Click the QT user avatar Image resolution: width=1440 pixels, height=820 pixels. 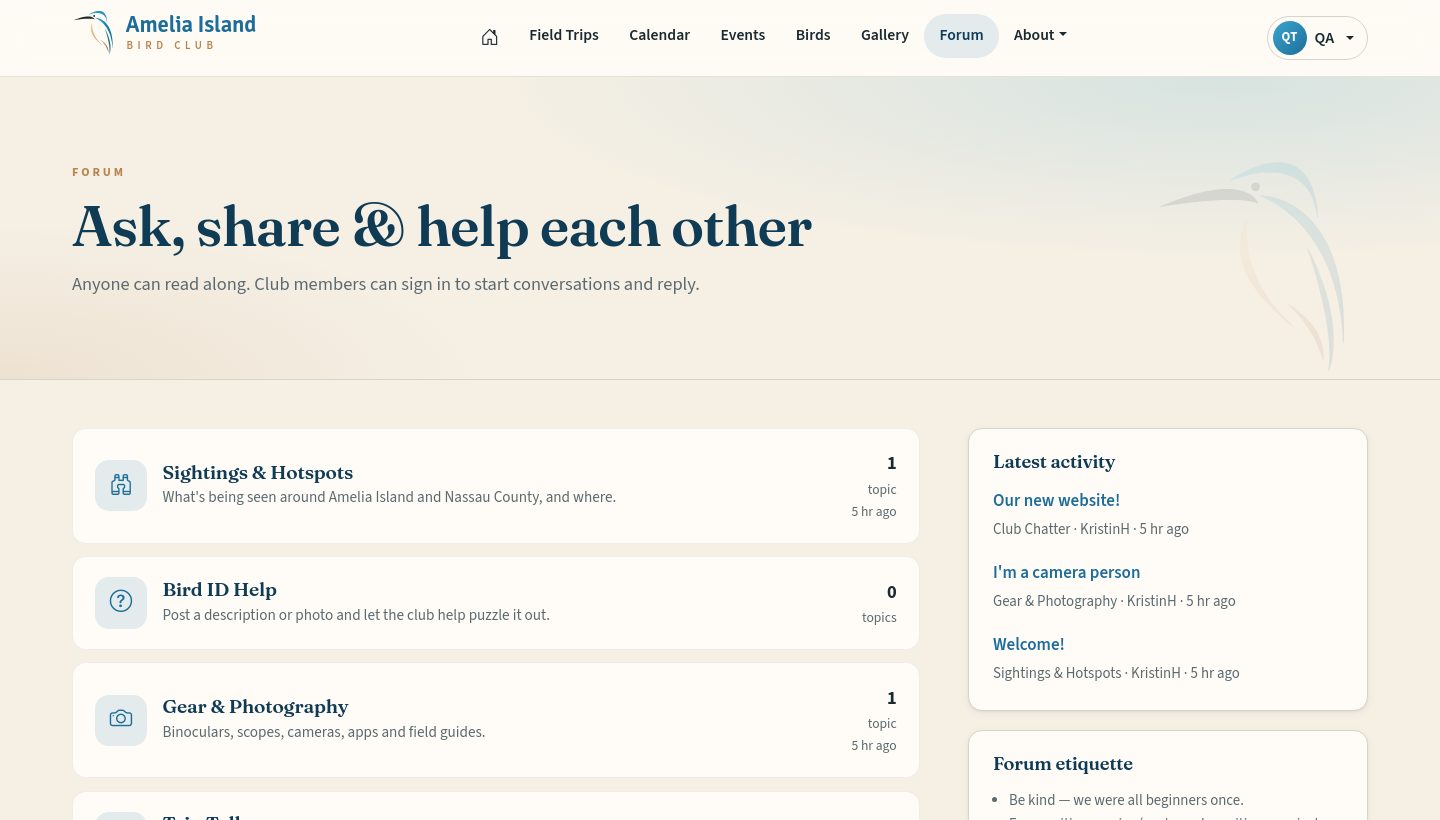point(1289,38)
